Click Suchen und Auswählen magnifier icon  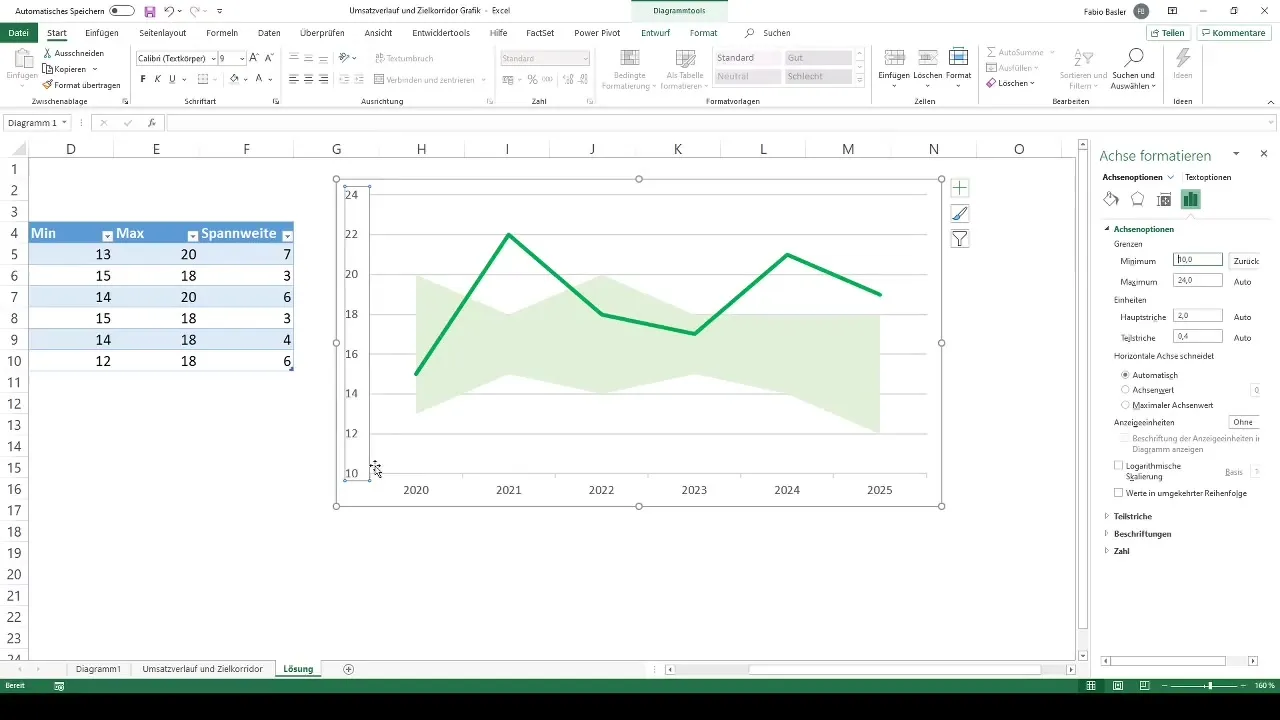tap(1134, 56)
